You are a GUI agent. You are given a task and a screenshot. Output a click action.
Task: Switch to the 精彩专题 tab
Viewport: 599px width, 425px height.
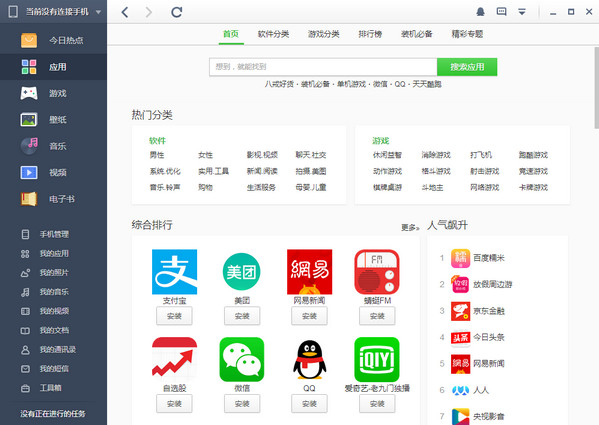coord(467,34)
